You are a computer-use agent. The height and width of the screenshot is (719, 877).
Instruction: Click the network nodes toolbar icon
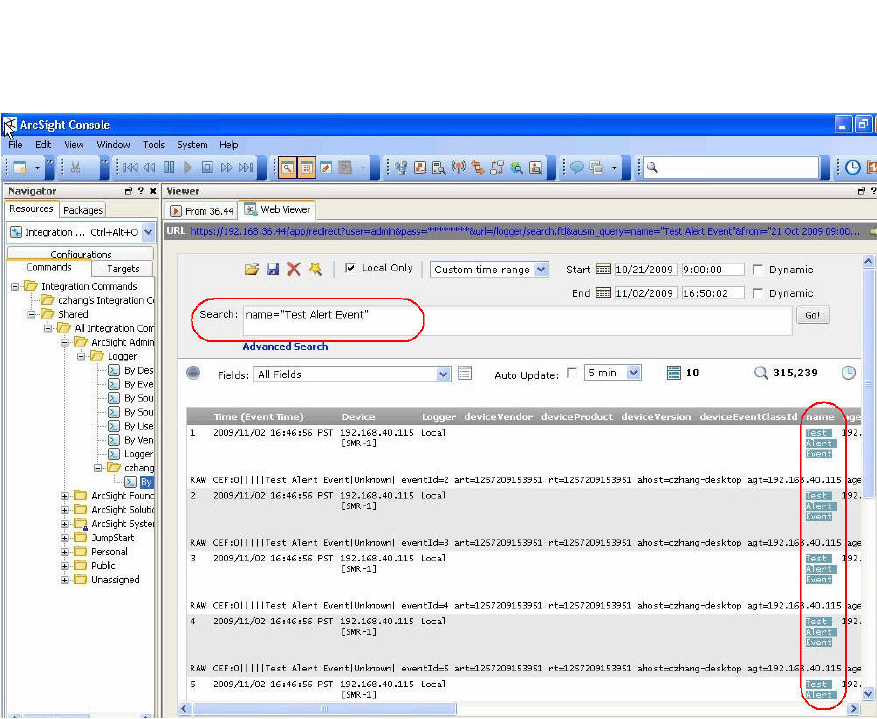(x=400, y=167)
